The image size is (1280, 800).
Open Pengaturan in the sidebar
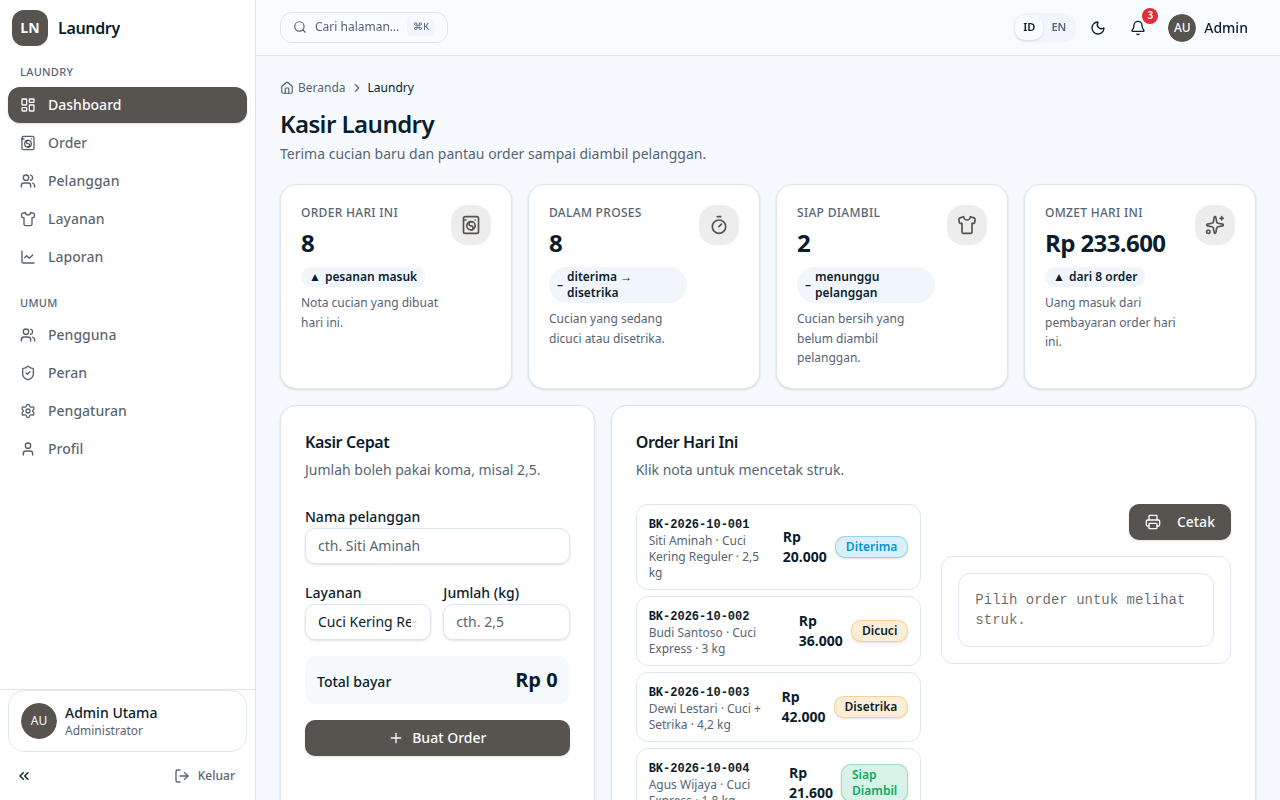127,411
